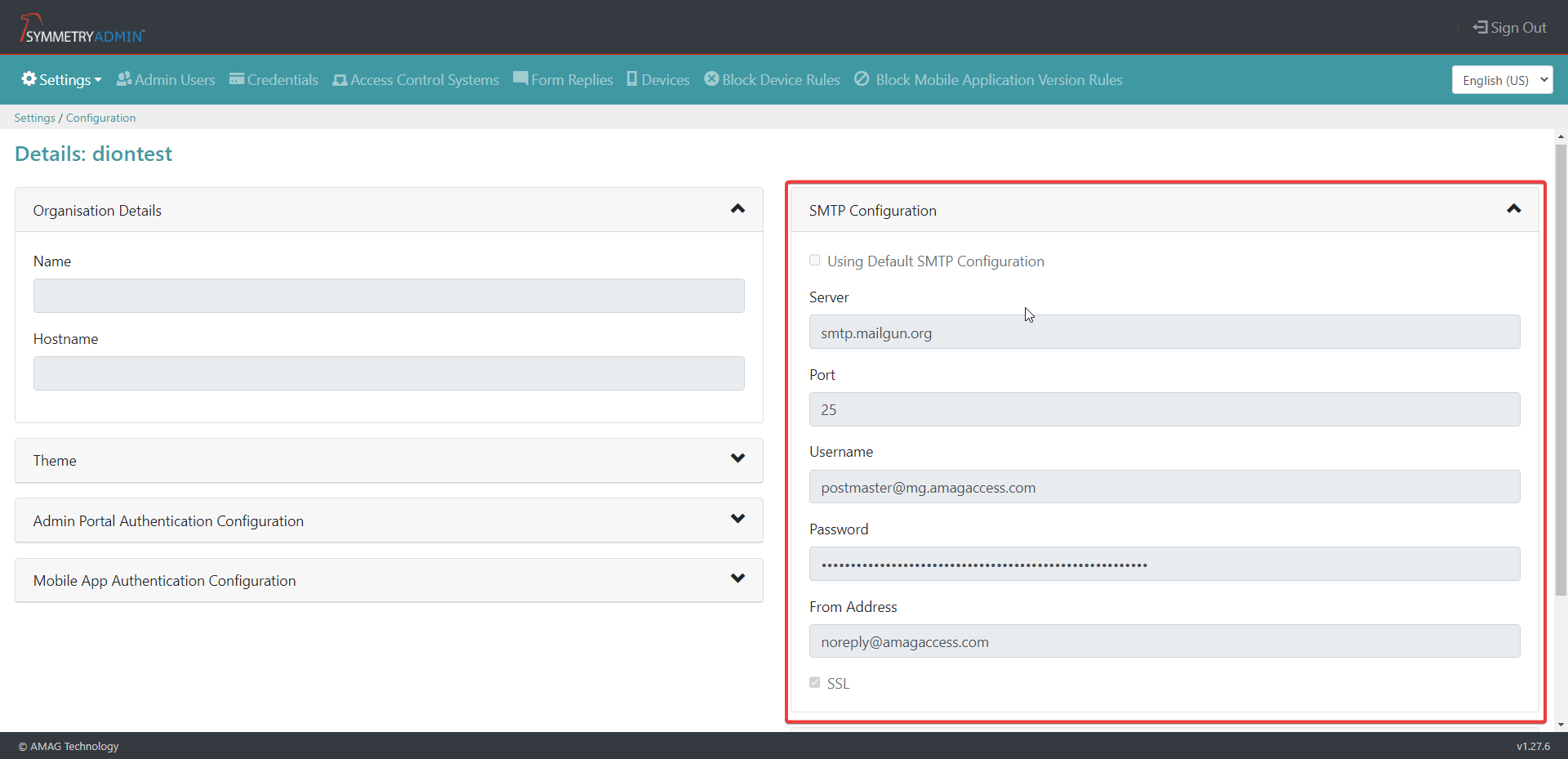The image size is (1568, 759).
Task: Open the Credentials menu item
Action: click(274, 79)
